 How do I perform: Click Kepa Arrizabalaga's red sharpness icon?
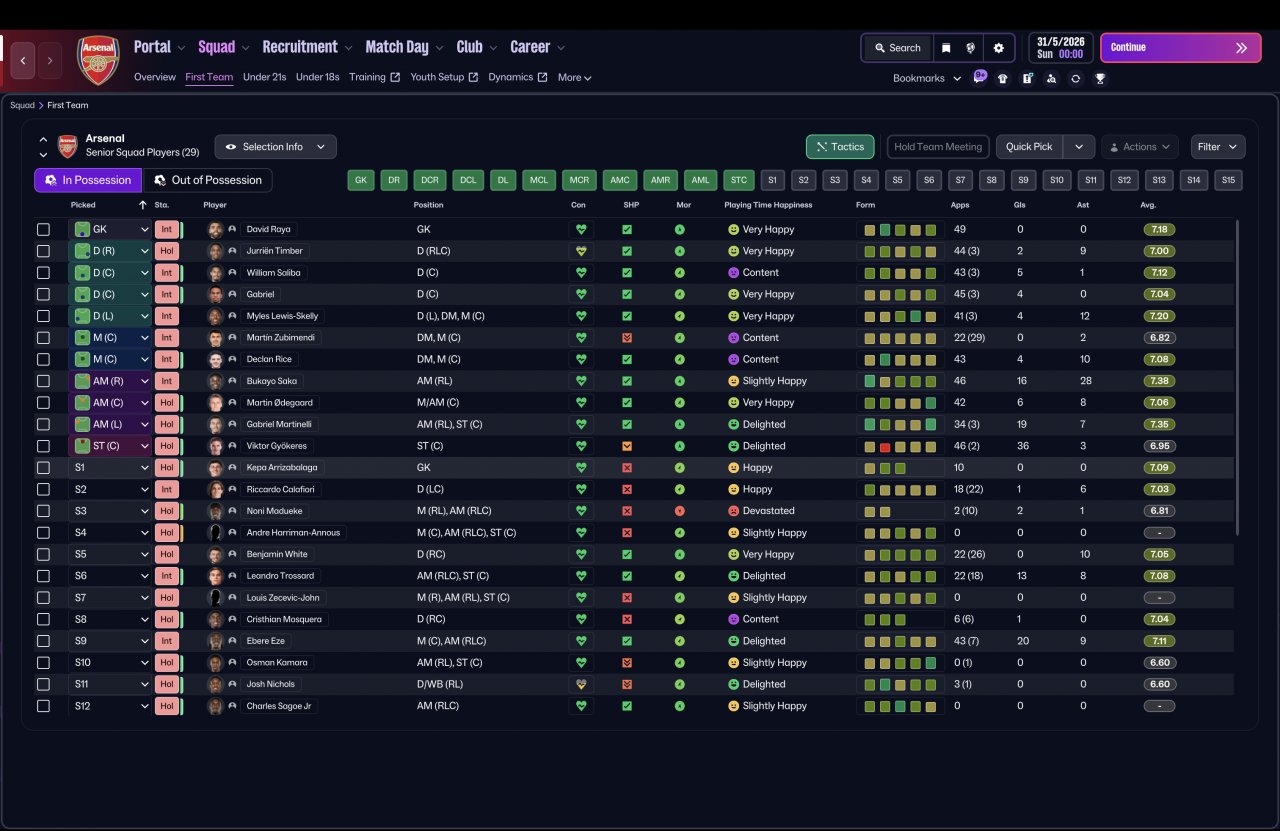[627, 468]
